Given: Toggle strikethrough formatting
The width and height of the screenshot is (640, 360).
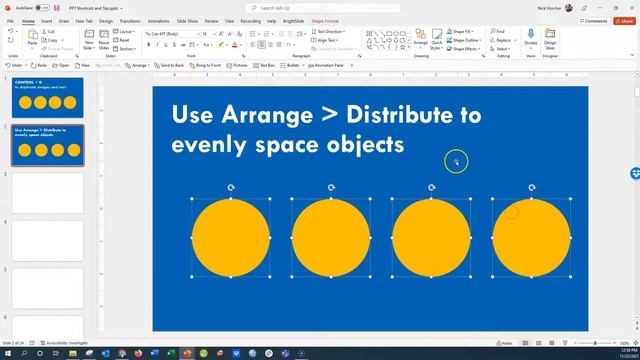Looking at the screenshot, I should 183,45.
